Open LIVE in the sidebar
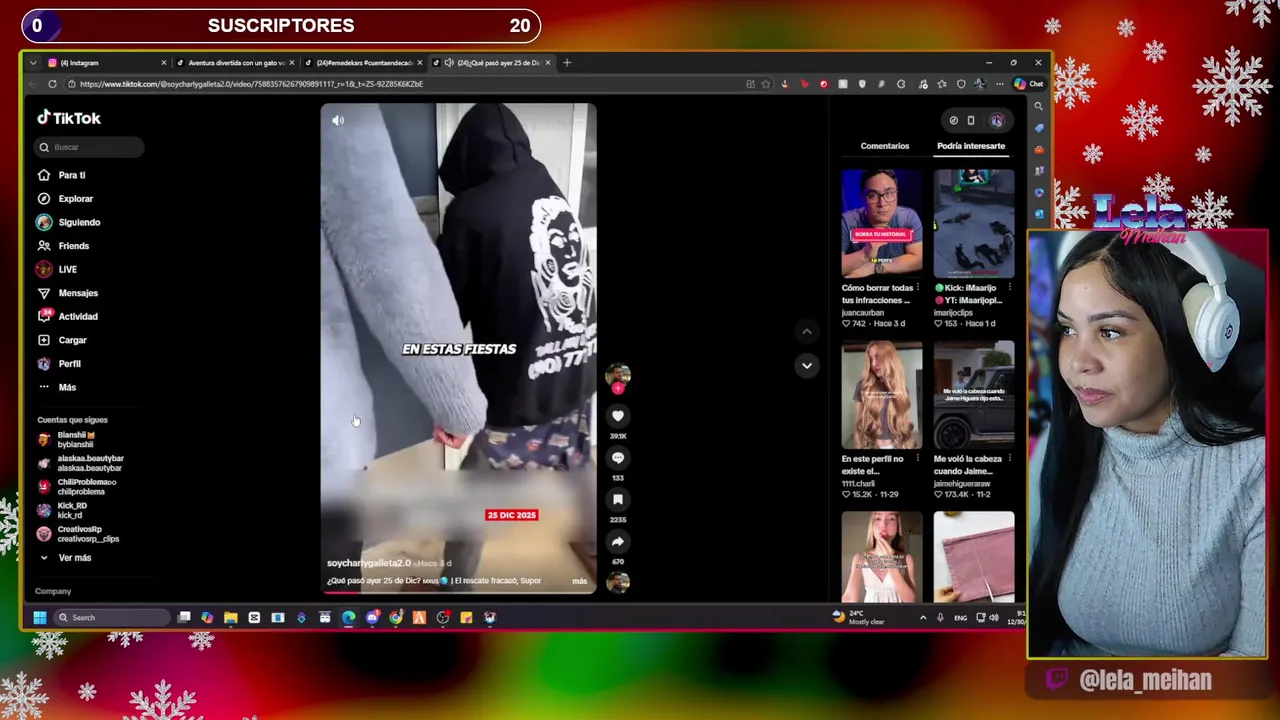 (57, 269)
